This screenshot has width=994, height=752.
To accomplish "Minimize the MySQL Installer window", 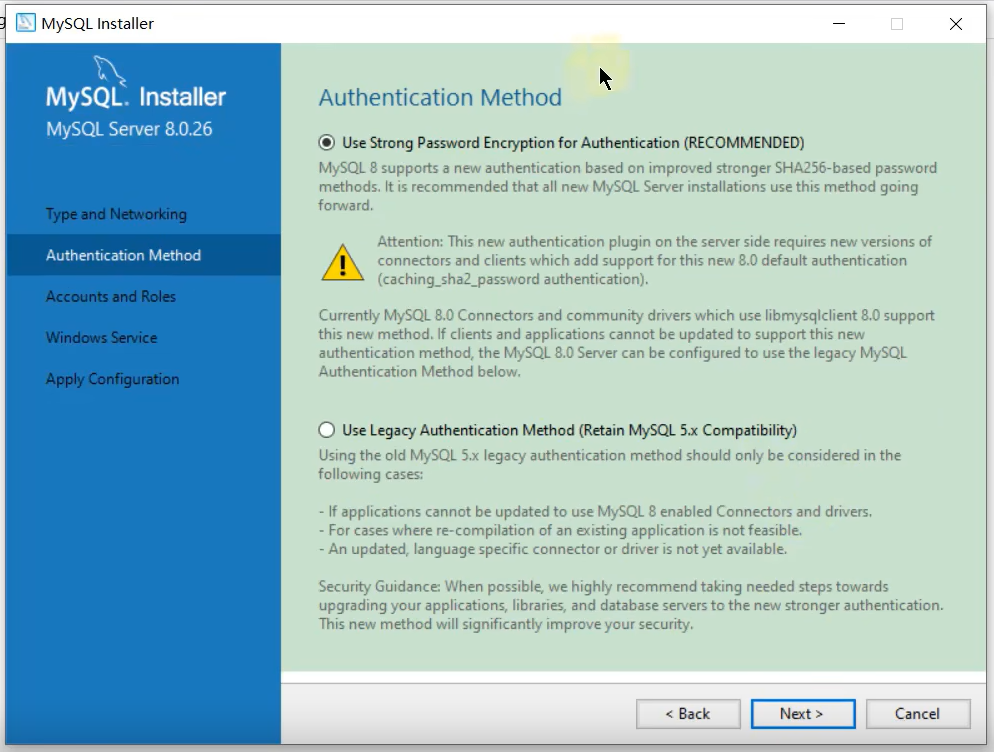I will (x=837, y=24).
